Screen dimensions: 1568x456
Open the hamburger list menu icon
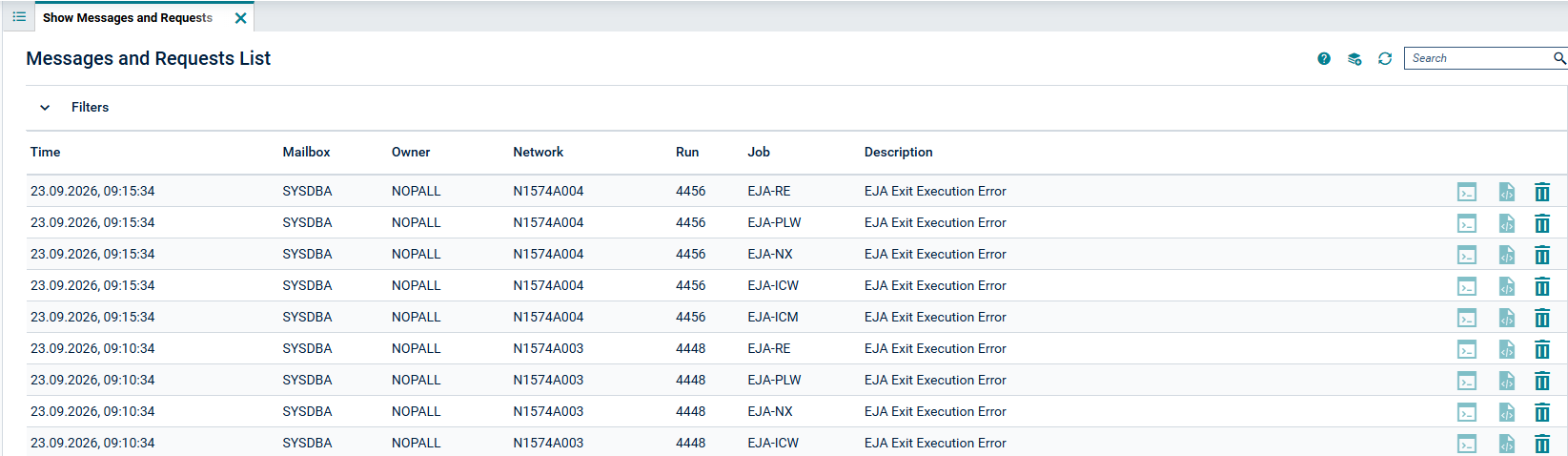tap(19, 17)
